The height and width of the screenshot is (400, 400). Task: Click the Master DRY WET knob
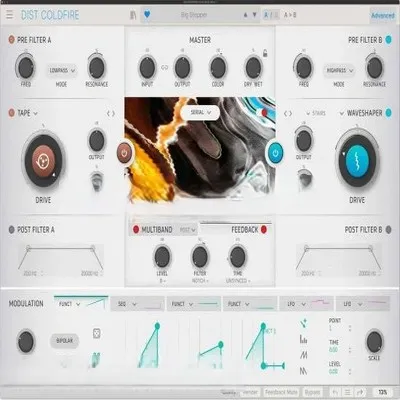pyautogui.click(x=253, y=68)
